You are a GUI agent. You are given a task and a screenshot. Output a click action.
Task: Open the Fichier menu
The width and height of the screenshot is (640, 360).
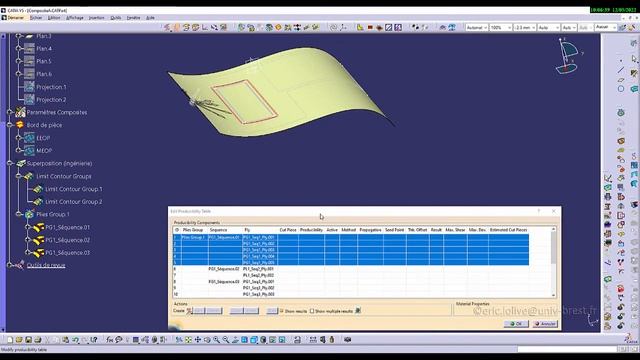point(36,18)
